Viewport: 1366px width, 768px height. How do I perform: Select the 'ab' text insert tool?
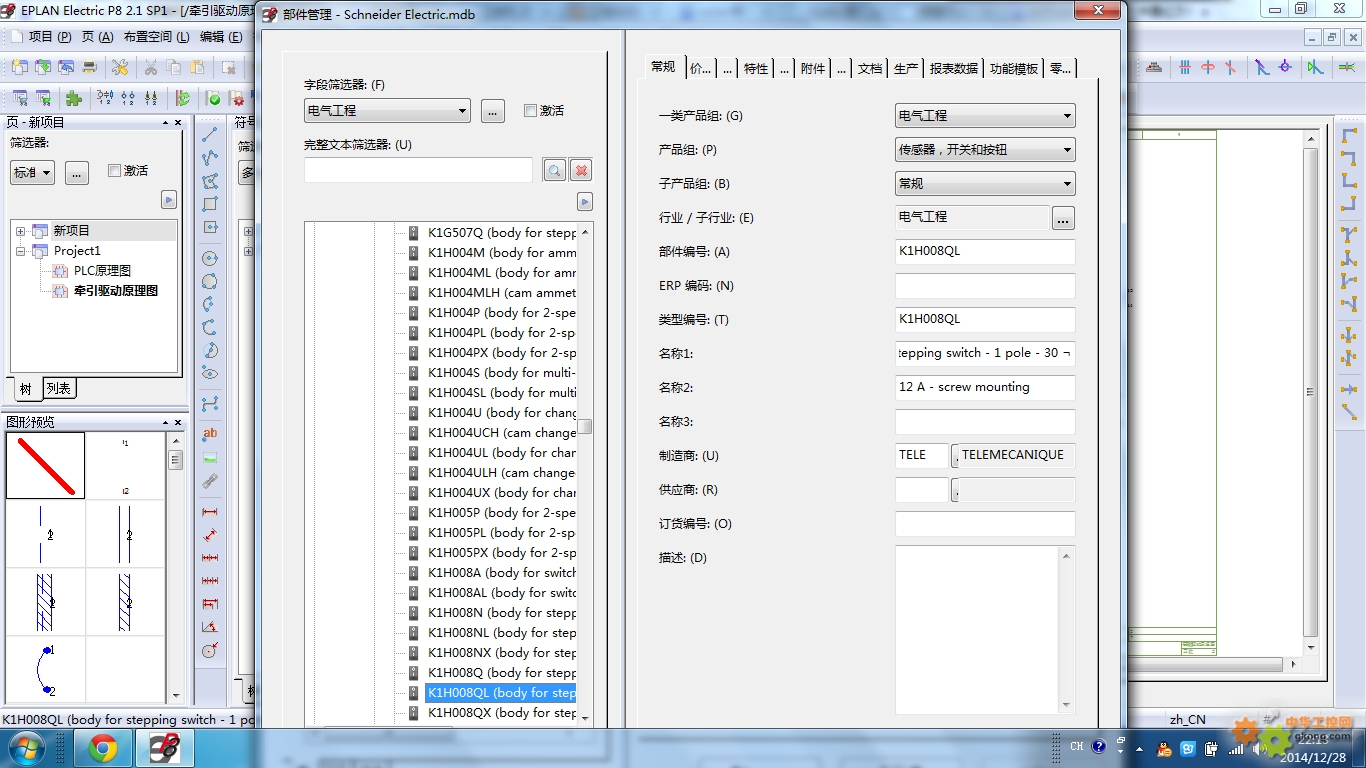[x=210, y=434]
